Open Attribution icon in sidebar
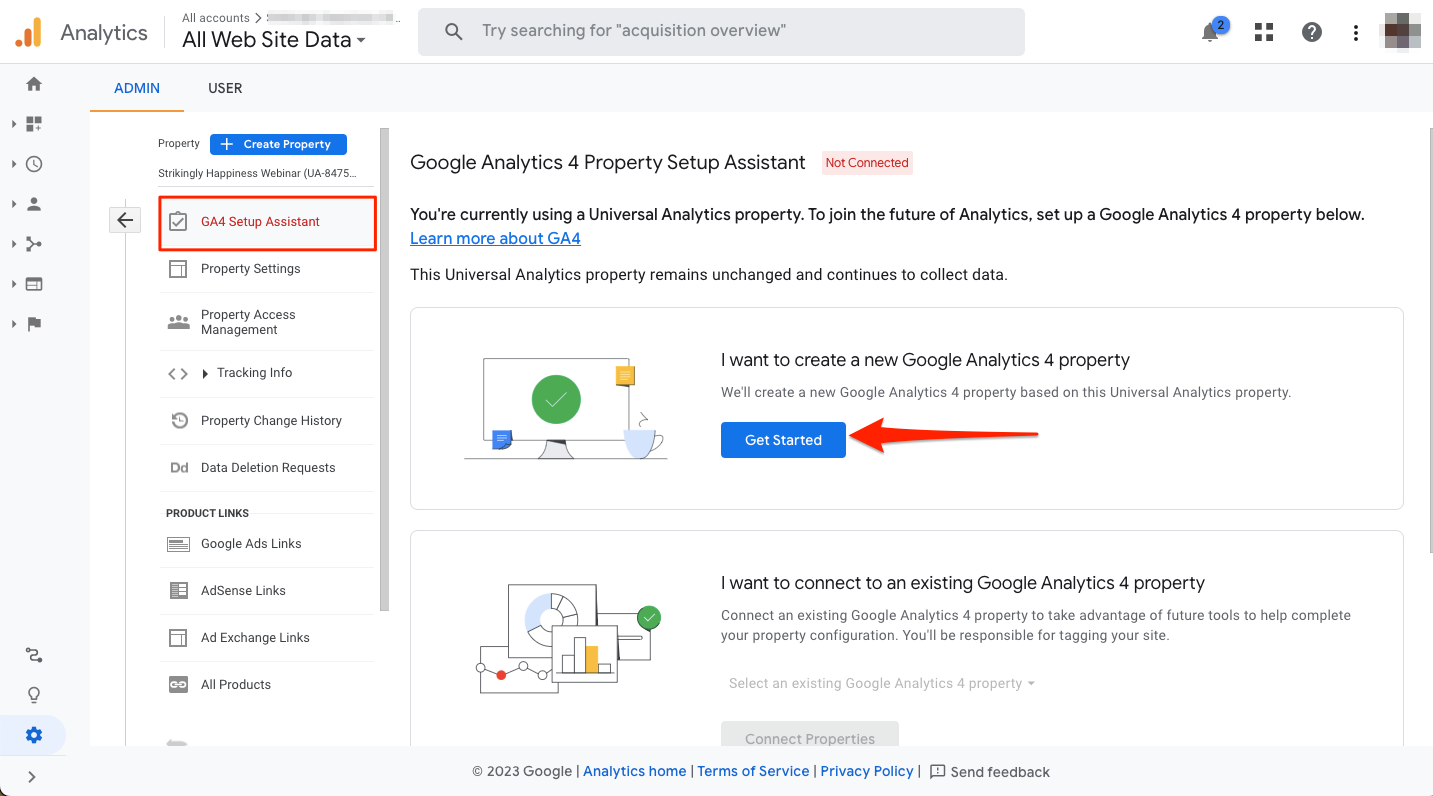The height and width of the screenshot is (796, 1433). click(34, 656)
